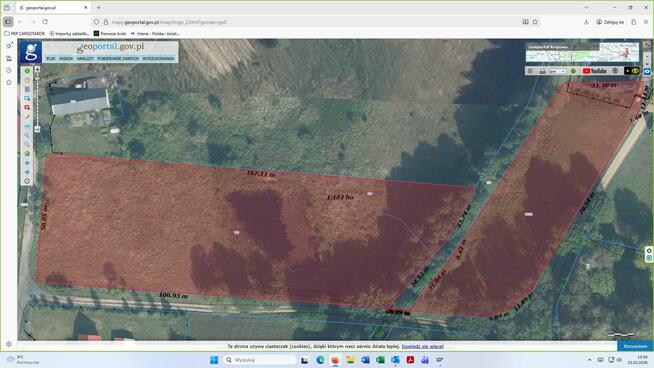Click the Windows taskbar search box
Viewport: 654px width, 368px height.
pyautogui.click(x=259, y=360)
